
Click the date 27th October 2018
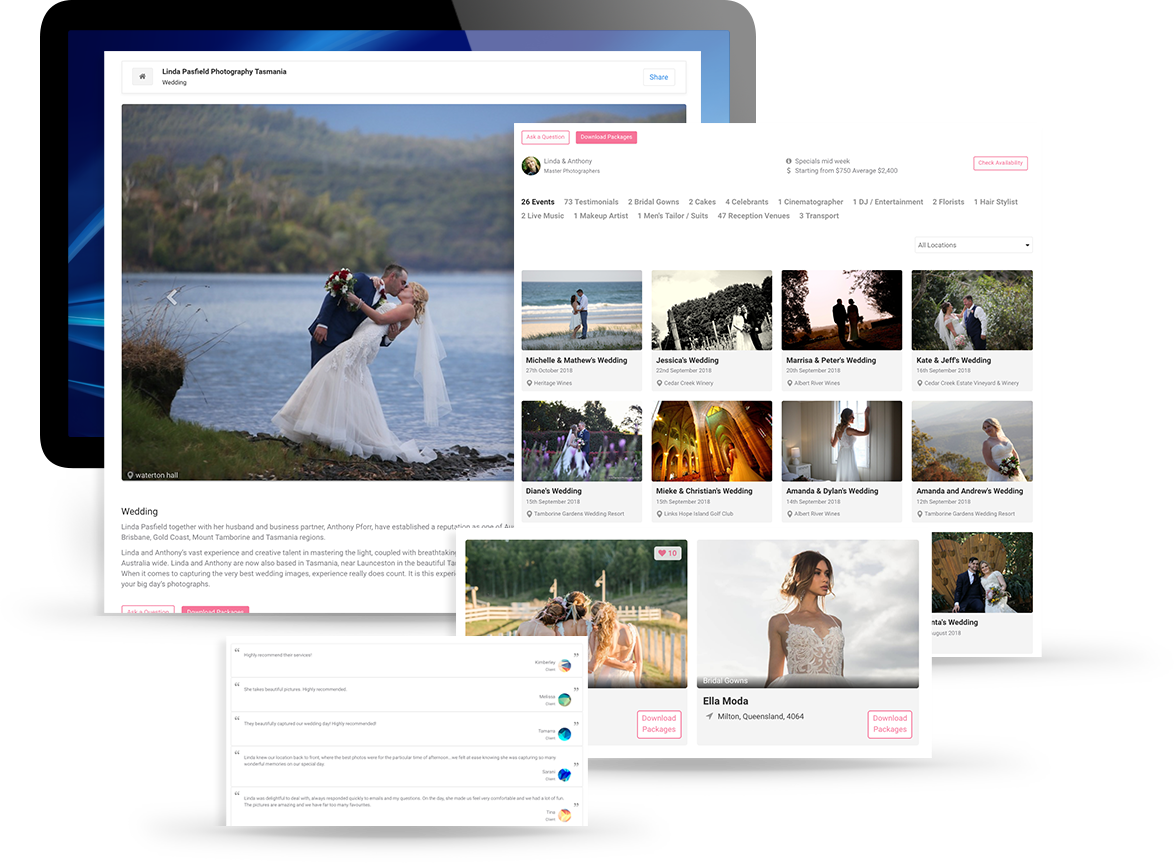click(x=549, y=370)
